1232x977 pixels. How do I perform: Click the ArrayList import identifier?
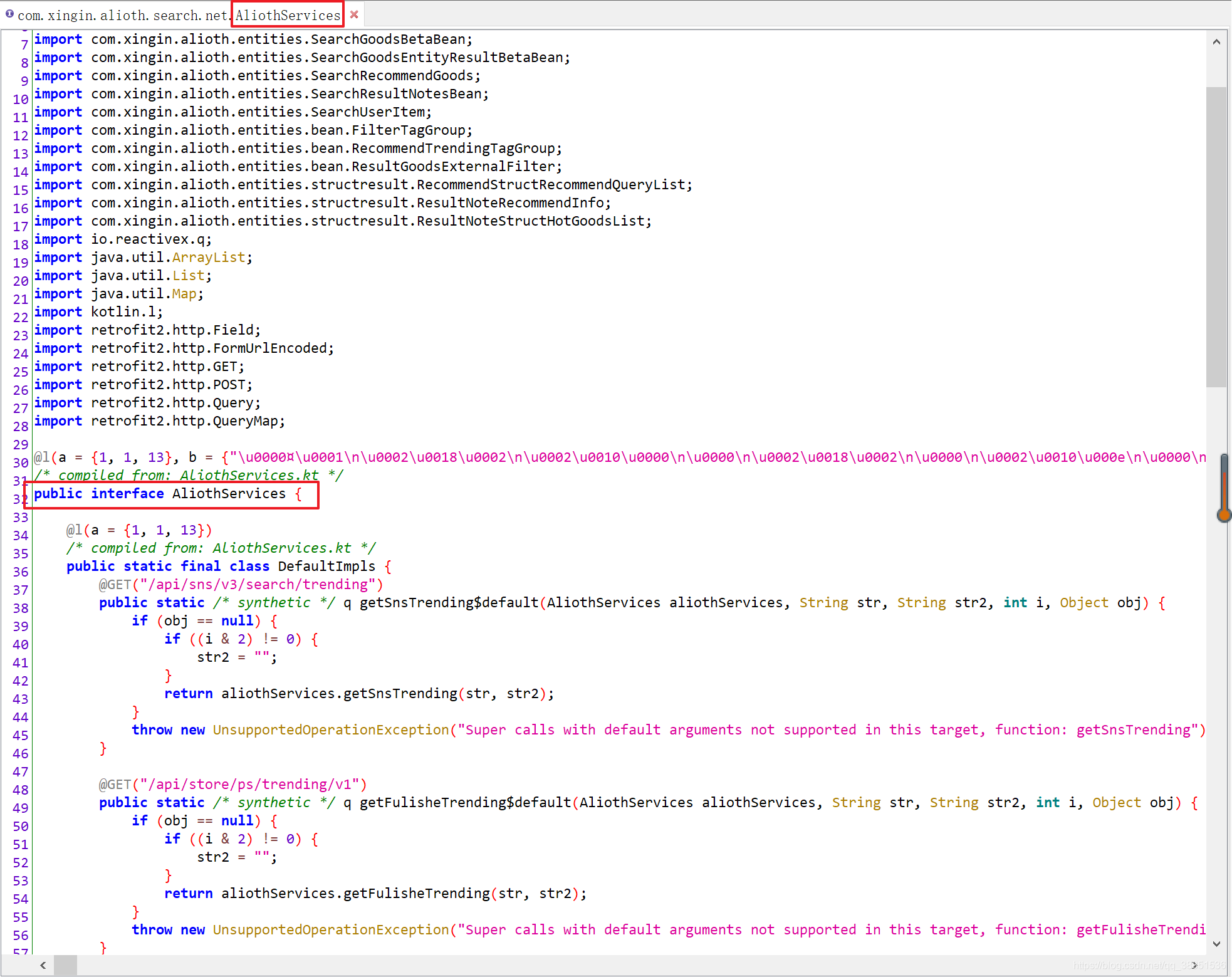209,258
